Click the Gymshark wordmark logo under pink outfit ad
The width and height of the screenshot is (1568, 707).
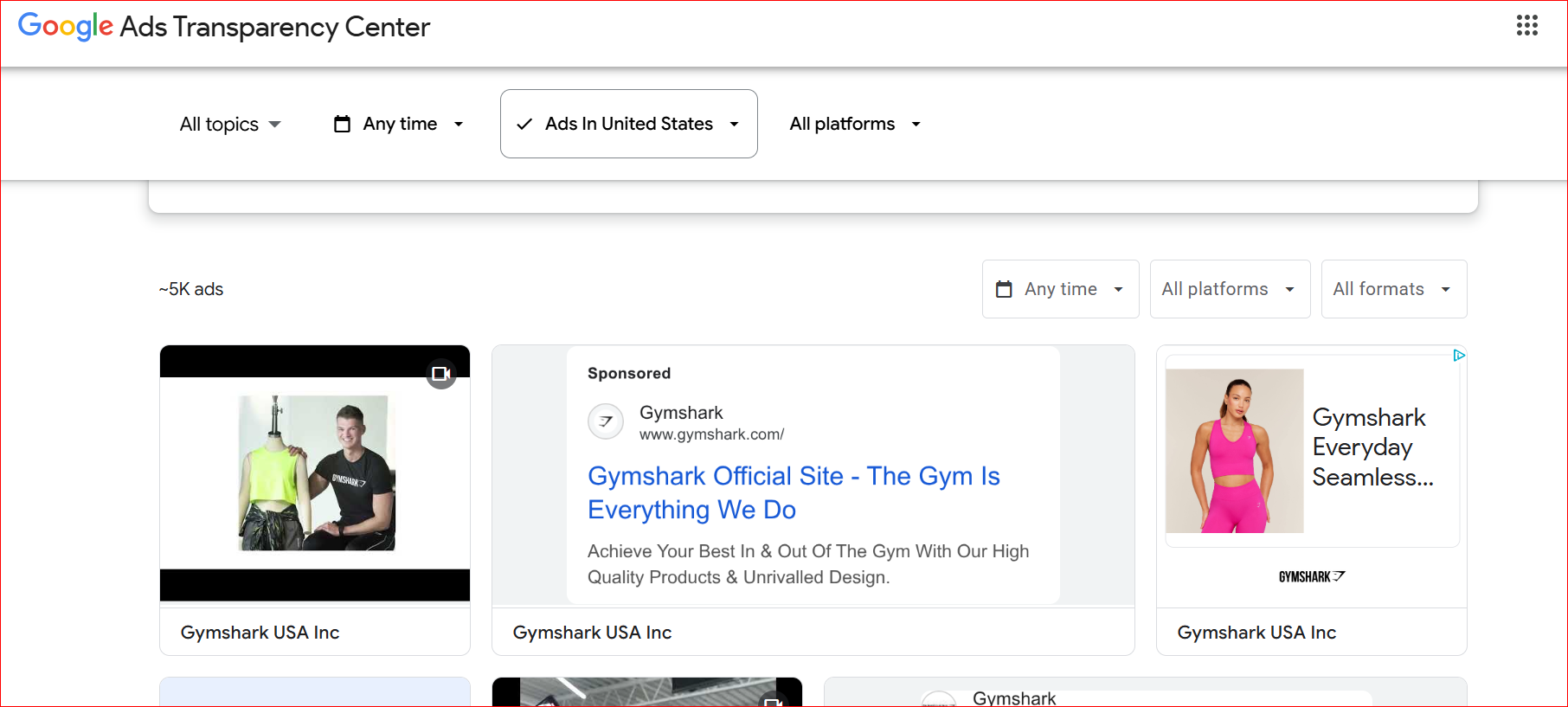click(1312, 576)
